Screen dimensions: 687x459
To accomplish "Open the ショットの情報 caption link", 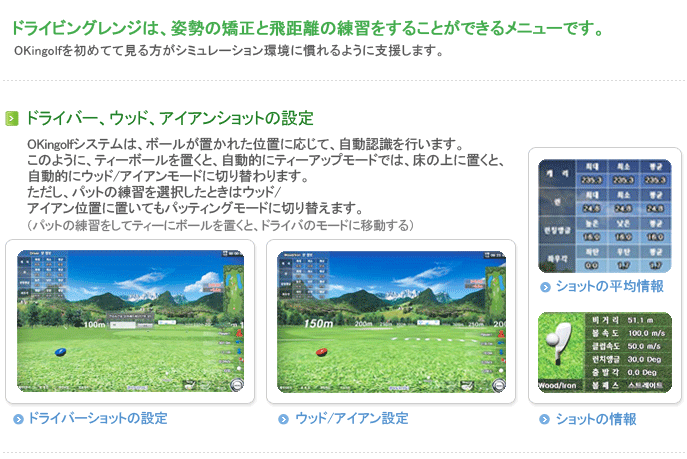I will tap(596, 419).
